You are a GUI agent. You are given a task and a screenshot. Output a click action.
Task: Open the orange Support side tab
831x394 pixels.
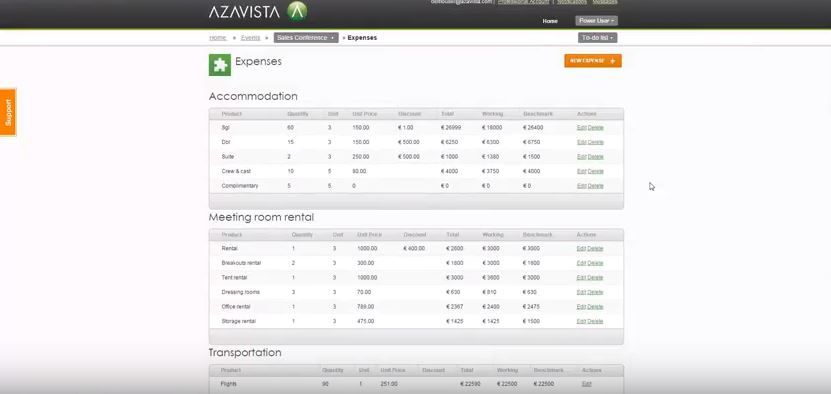pos(8,112)
